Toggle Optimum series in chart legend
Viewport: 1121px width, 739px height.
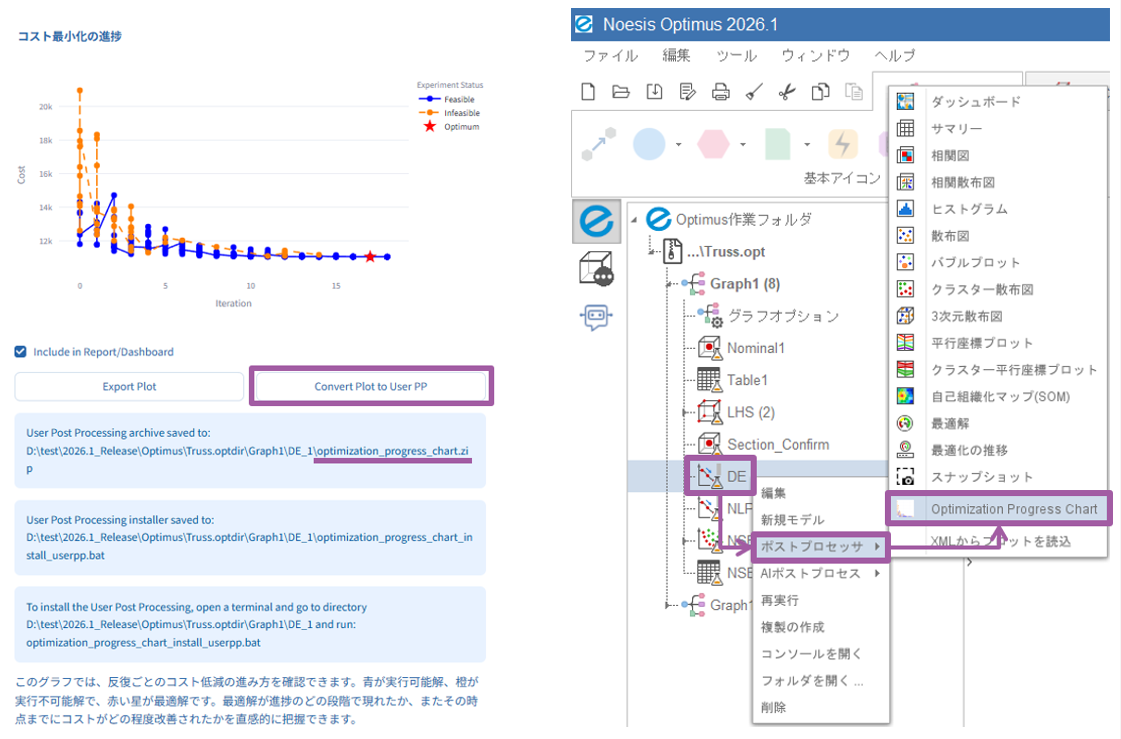click(450, 127)
